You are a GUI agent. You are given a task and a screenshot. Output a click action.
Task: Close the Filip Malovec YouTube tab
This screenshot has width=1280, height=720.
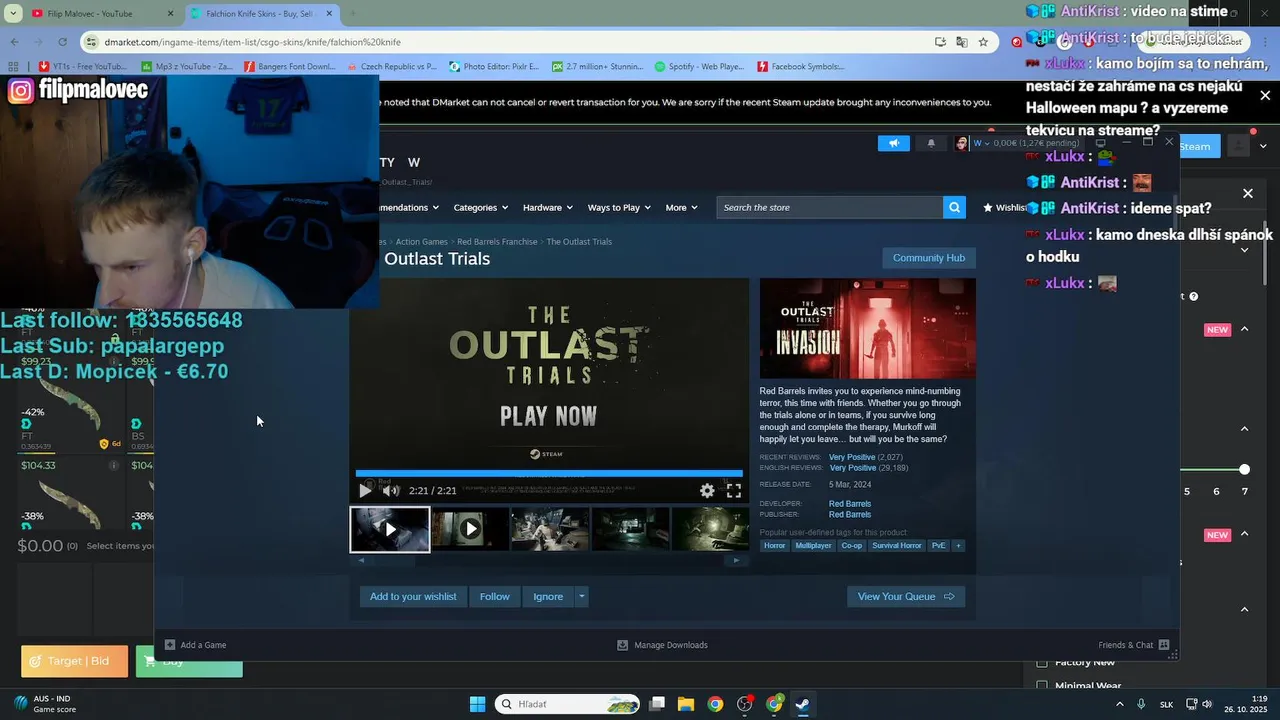[170, 14]
